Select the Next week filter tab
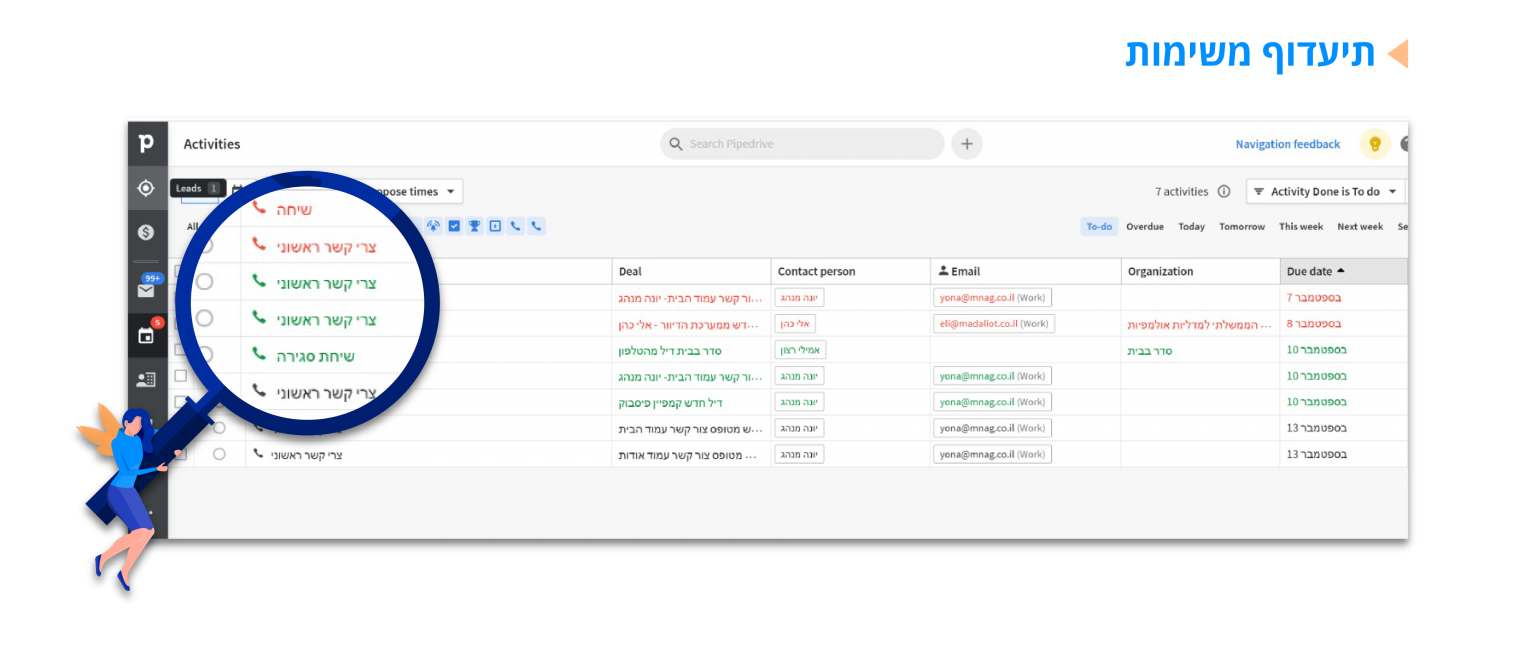The image size is (1536, 657). pos(1360,227)
